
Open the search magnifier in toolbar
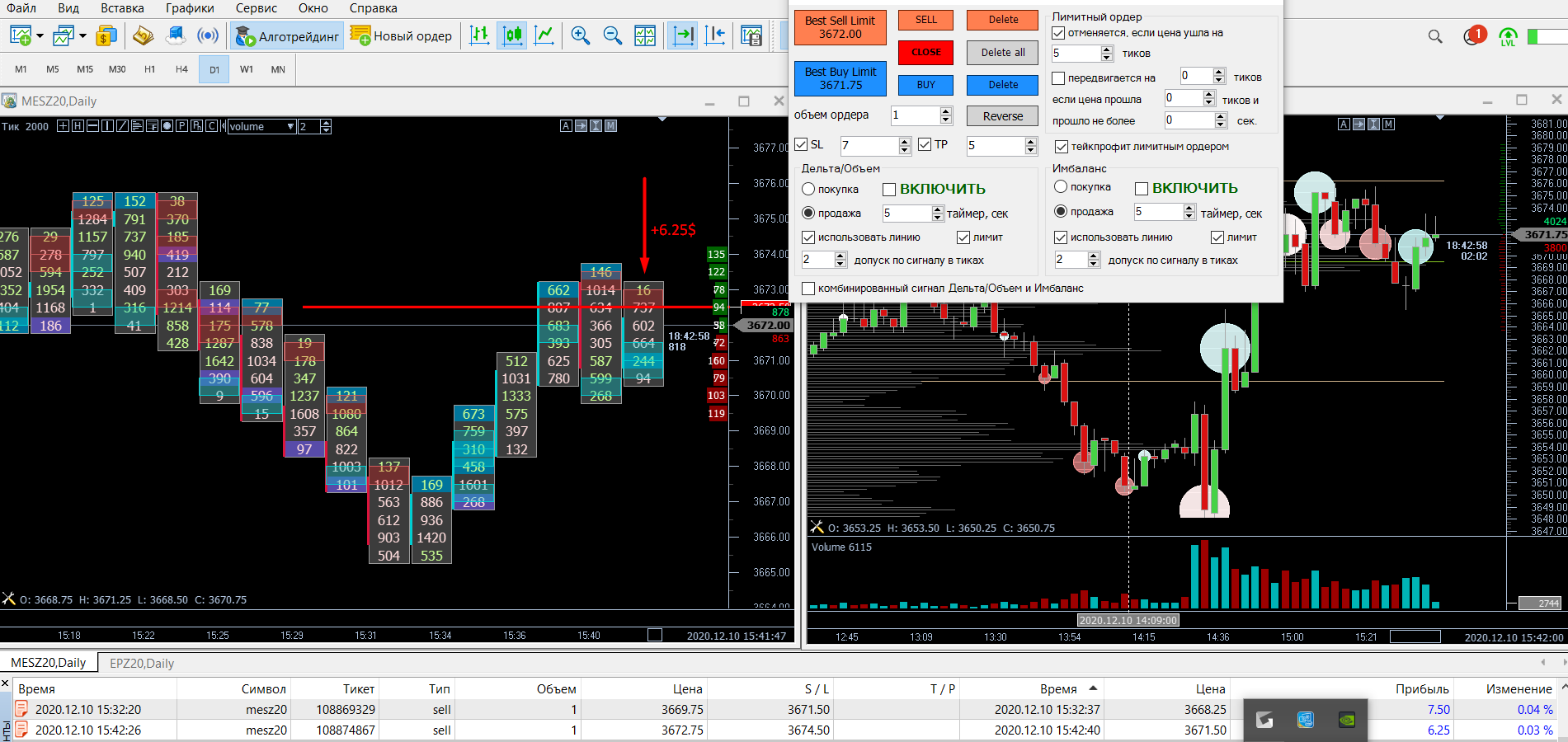(1435, 36)
